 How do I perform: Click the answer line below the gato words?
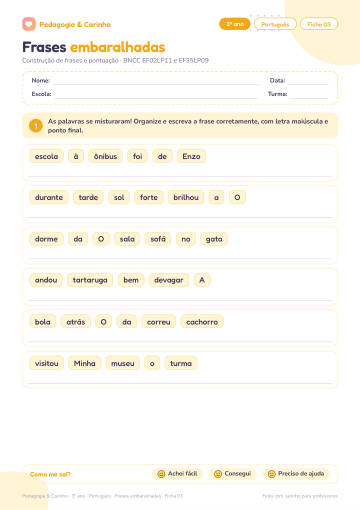(180, 259)
